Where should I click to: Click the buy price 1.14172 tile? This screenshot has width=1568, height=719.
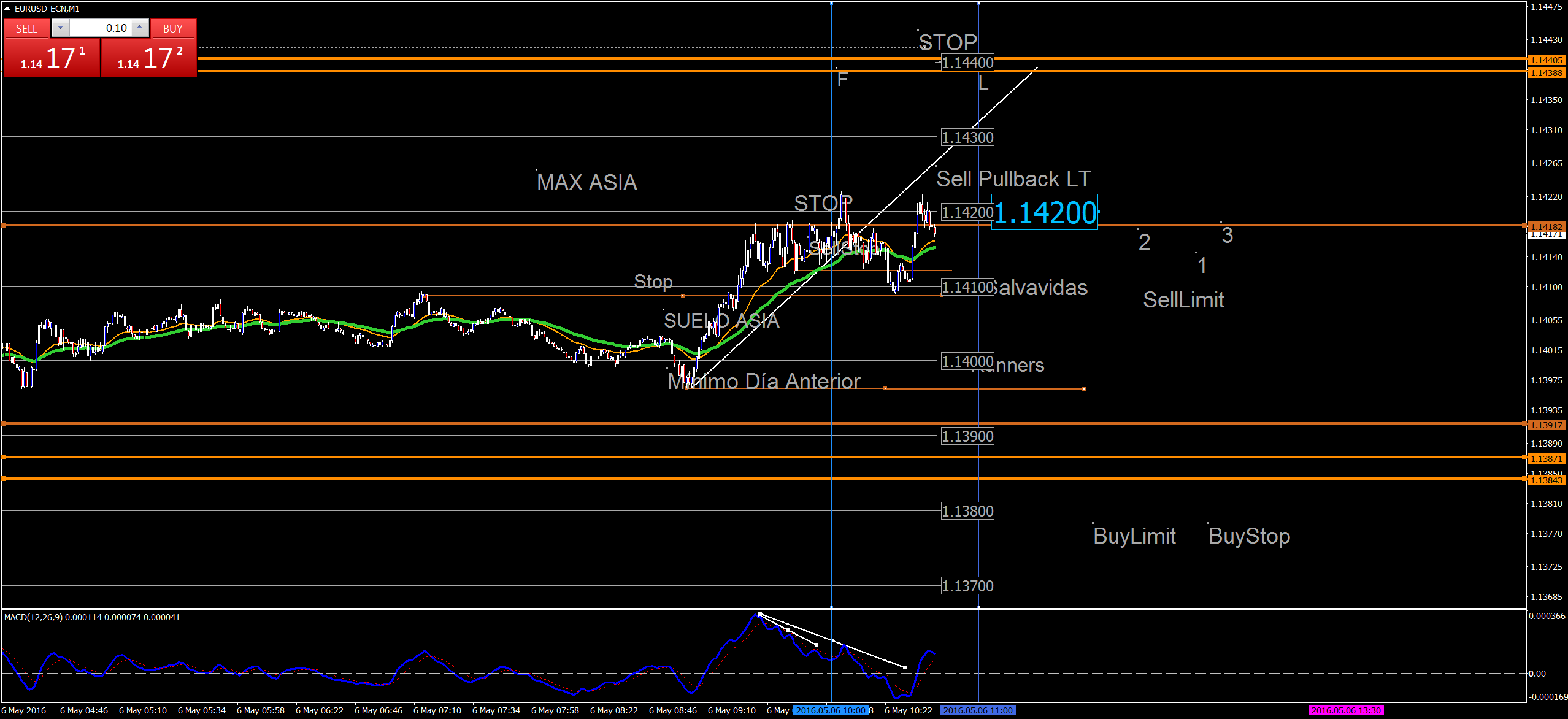(149, 58)
